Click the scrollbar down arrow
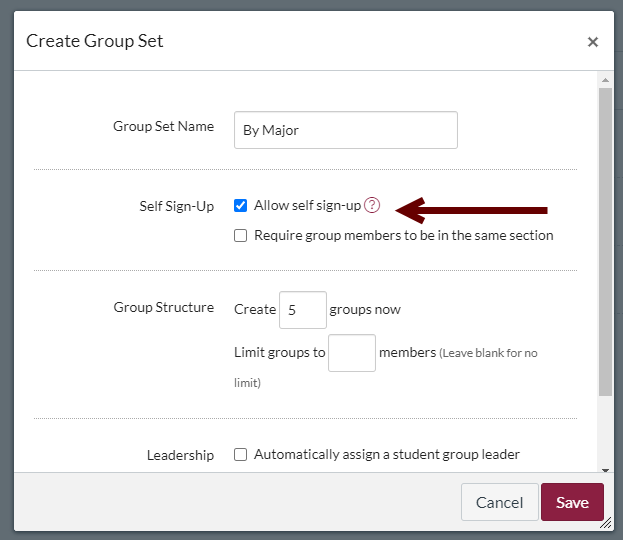The height and width of the screenshot is (540, 623). [605, 470]
